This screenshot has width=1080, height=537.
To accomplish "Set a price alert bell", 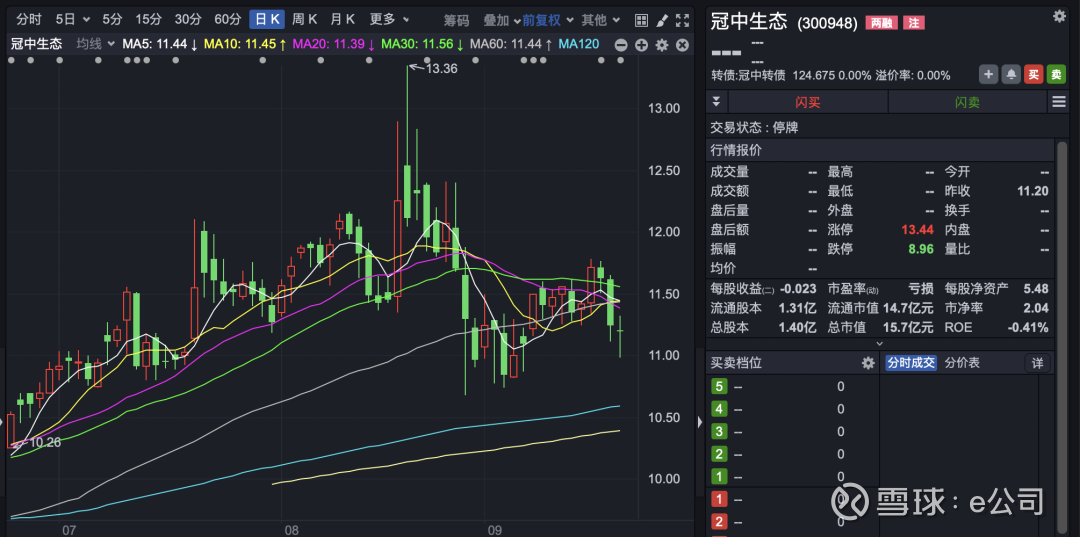I will click(1010, 74).
